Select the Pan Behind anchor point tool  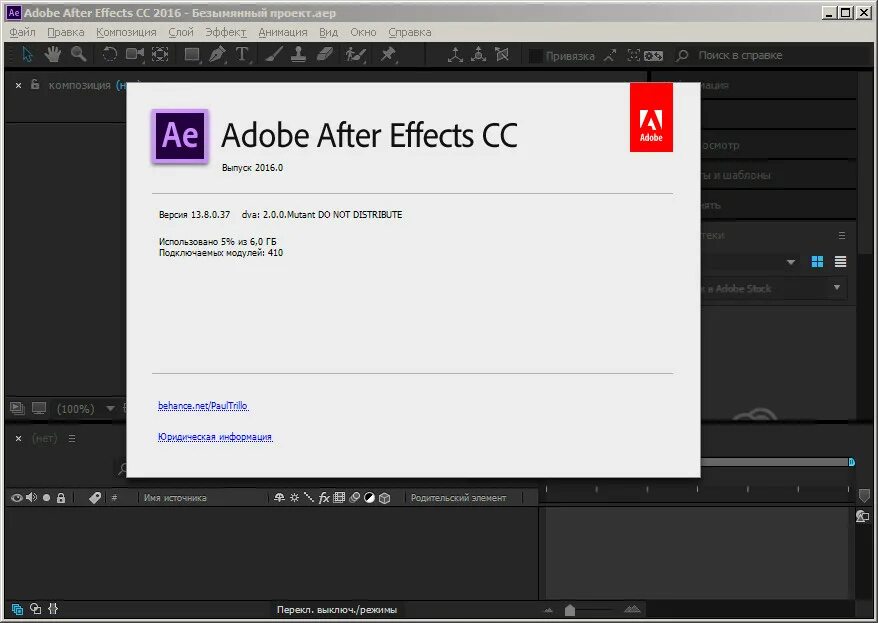point(160,54)
